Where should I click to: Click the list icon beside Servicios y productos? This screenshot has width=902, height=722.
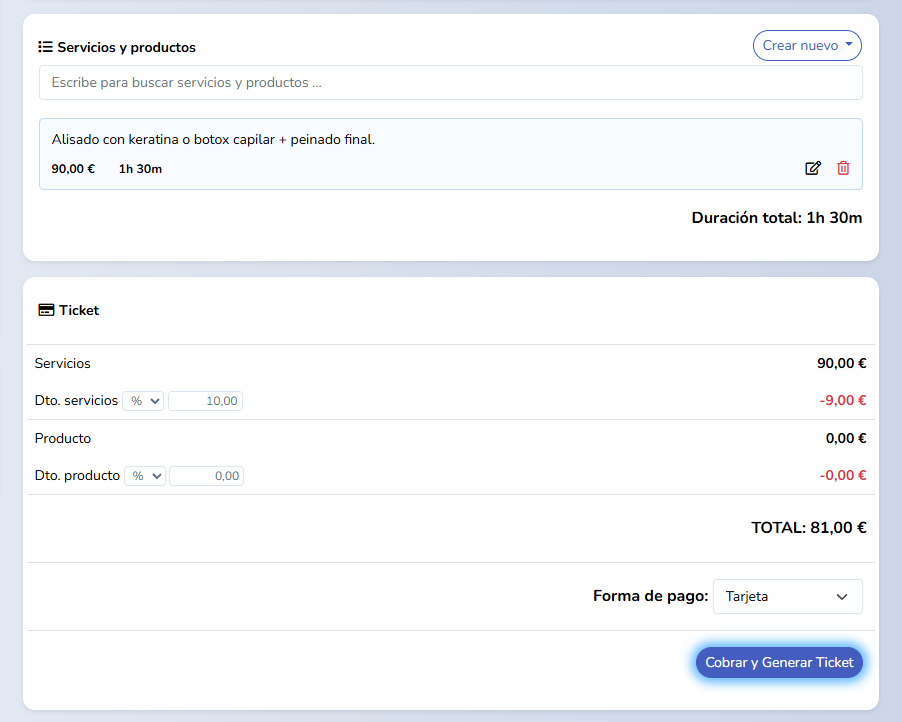pos(45,47)
